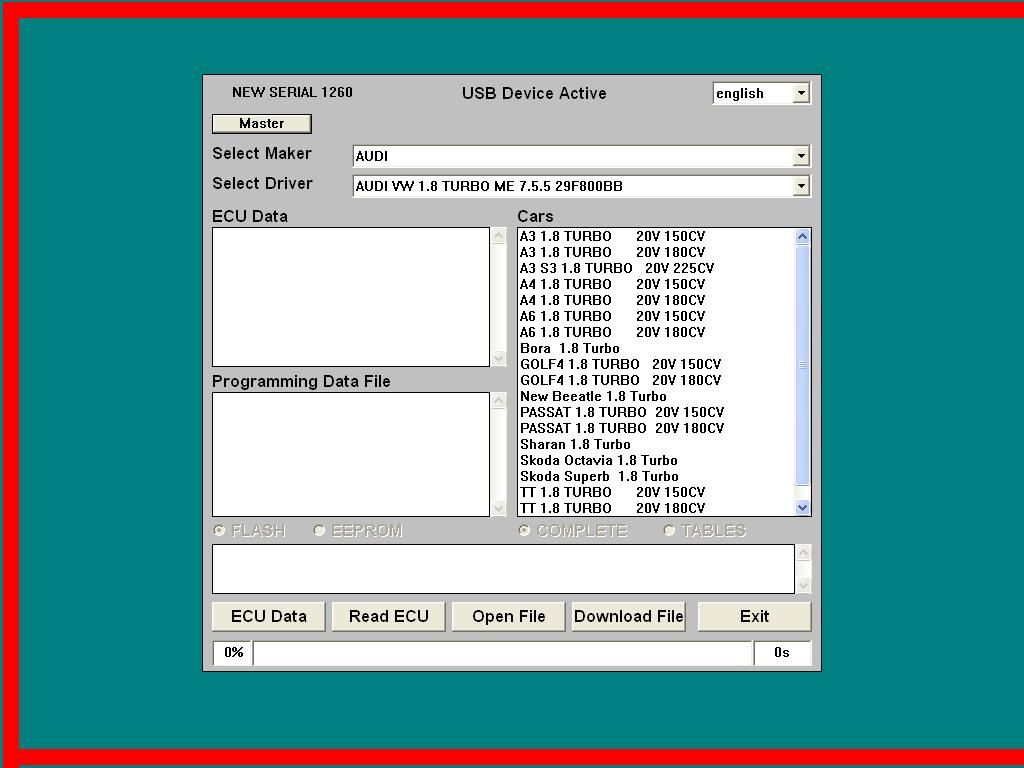Viewport: 1024px width, 768px height.
Task: Click the 0s elapsed time field
Action: click(x=782, y=652)
